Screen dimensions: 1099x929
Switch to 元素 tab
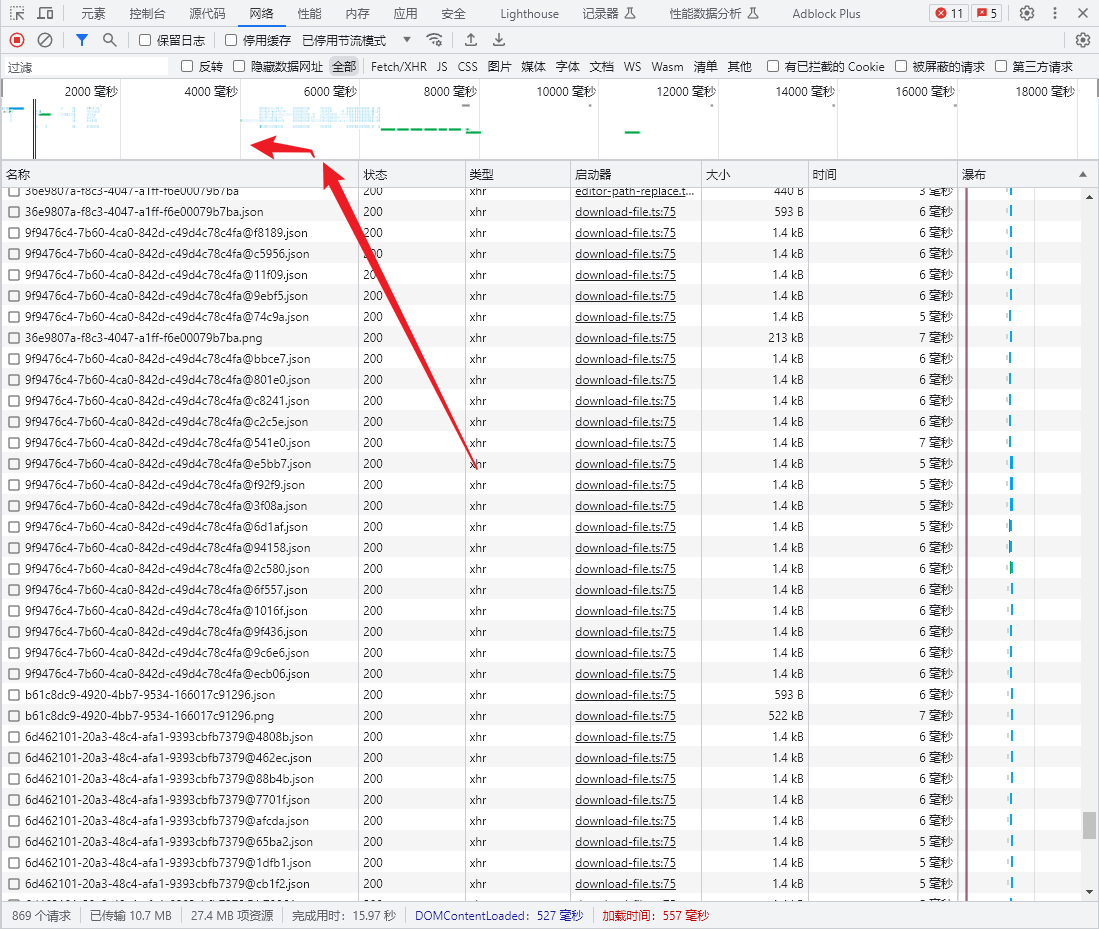pyautogui.click(x=93, y=13)
